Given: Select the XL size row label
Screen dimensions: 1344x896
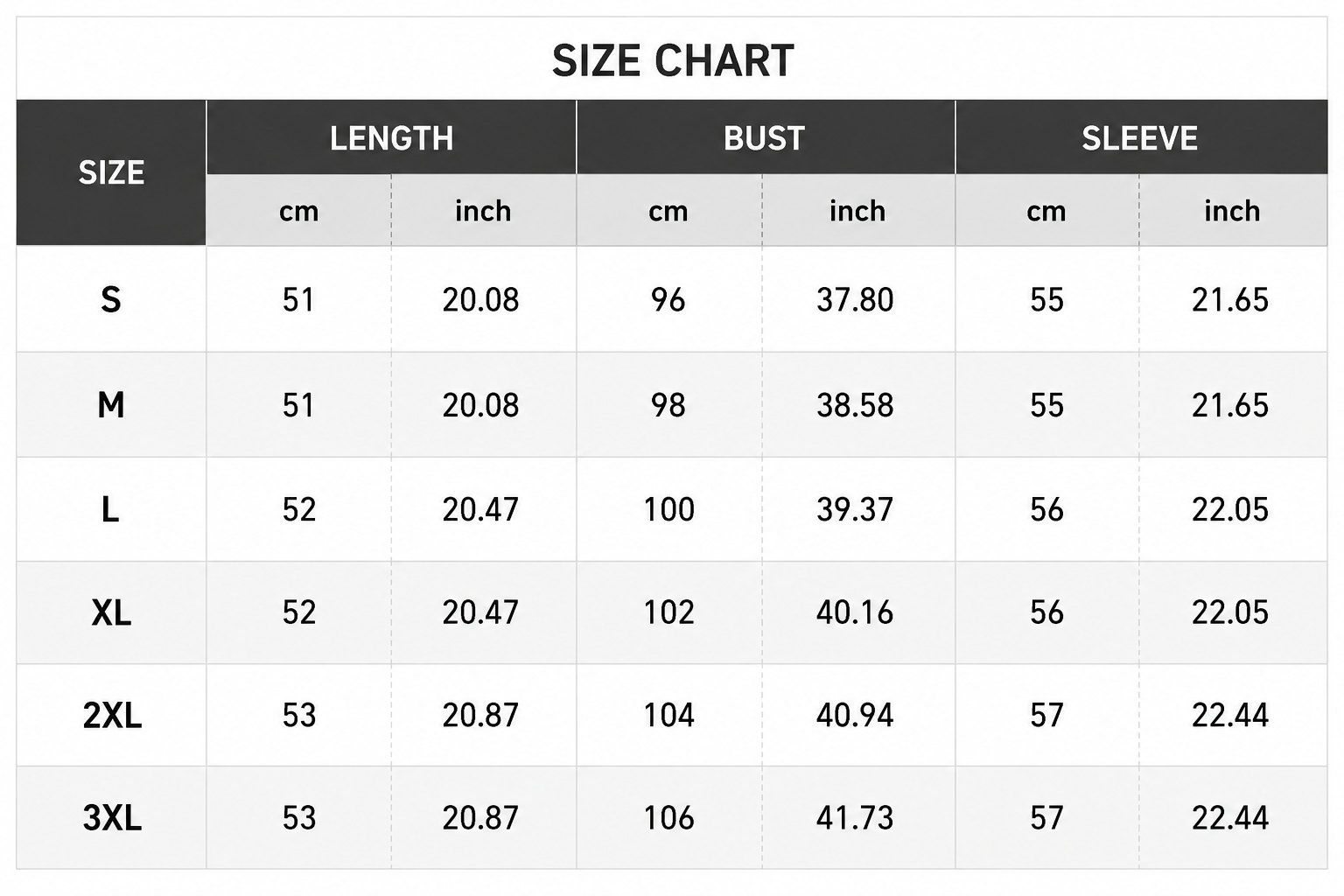Looking at the screenshot, I should [x=111, y=612].
